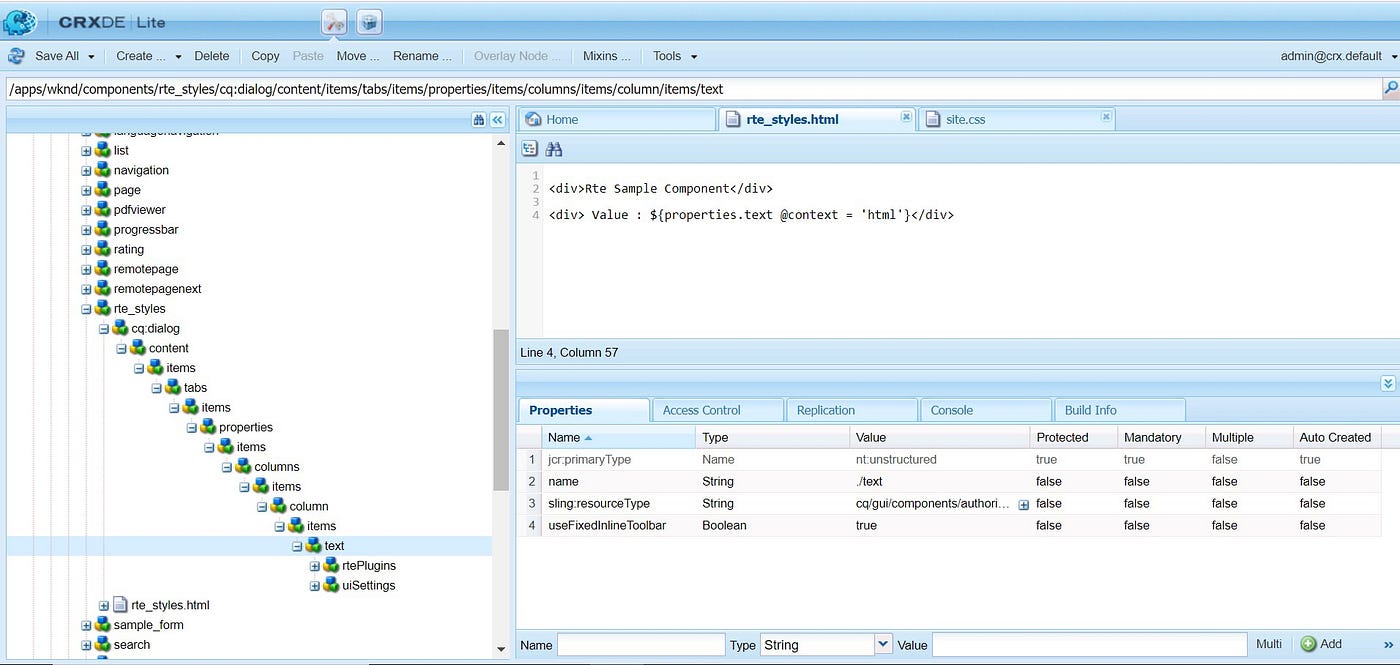The height and width of the screenshot is (665, 1400).
Task: Select the sling:resourceType property row
Action: pos(950,504)
